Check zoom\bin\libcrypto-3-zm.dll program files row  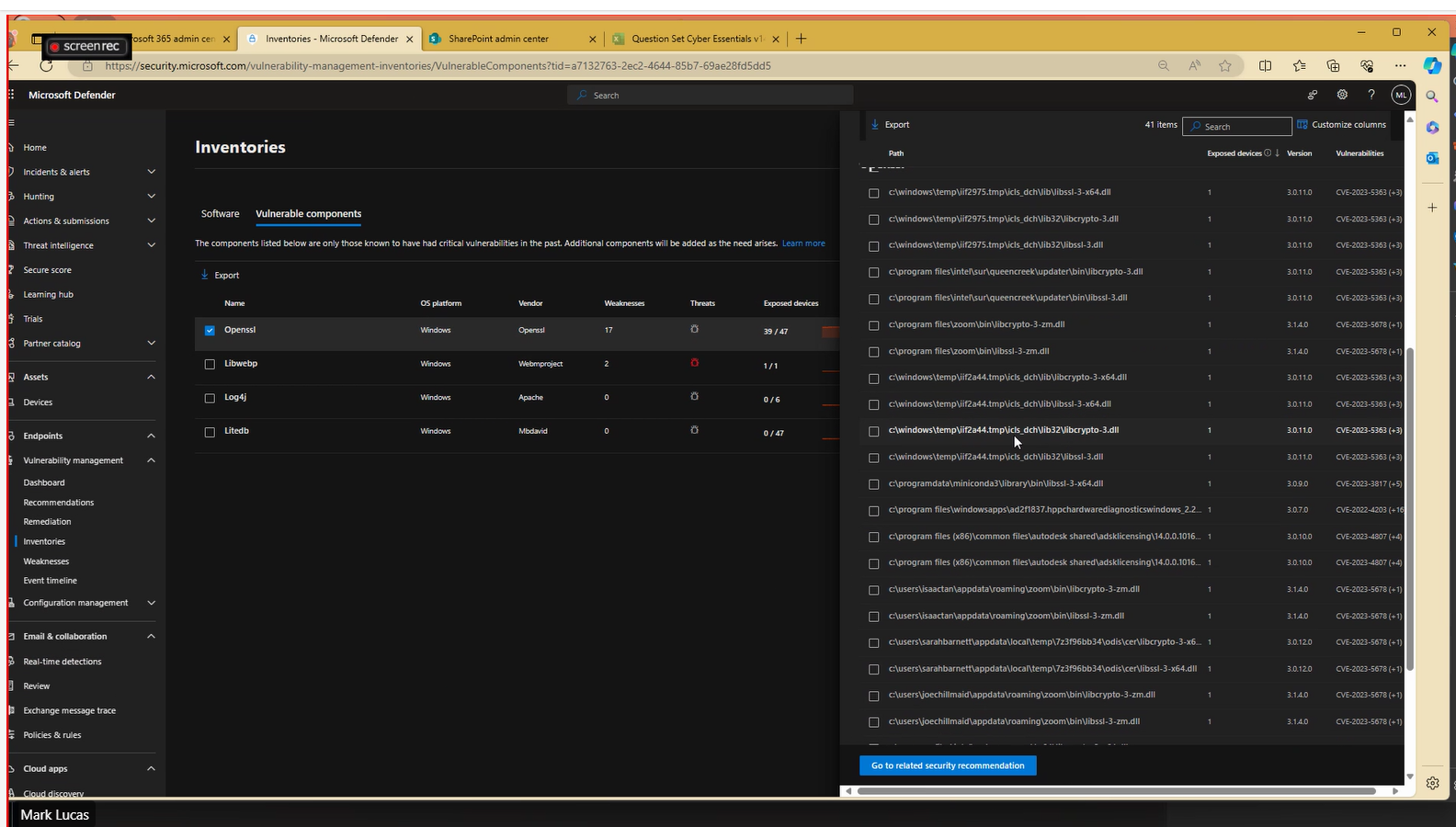[874, 325]
